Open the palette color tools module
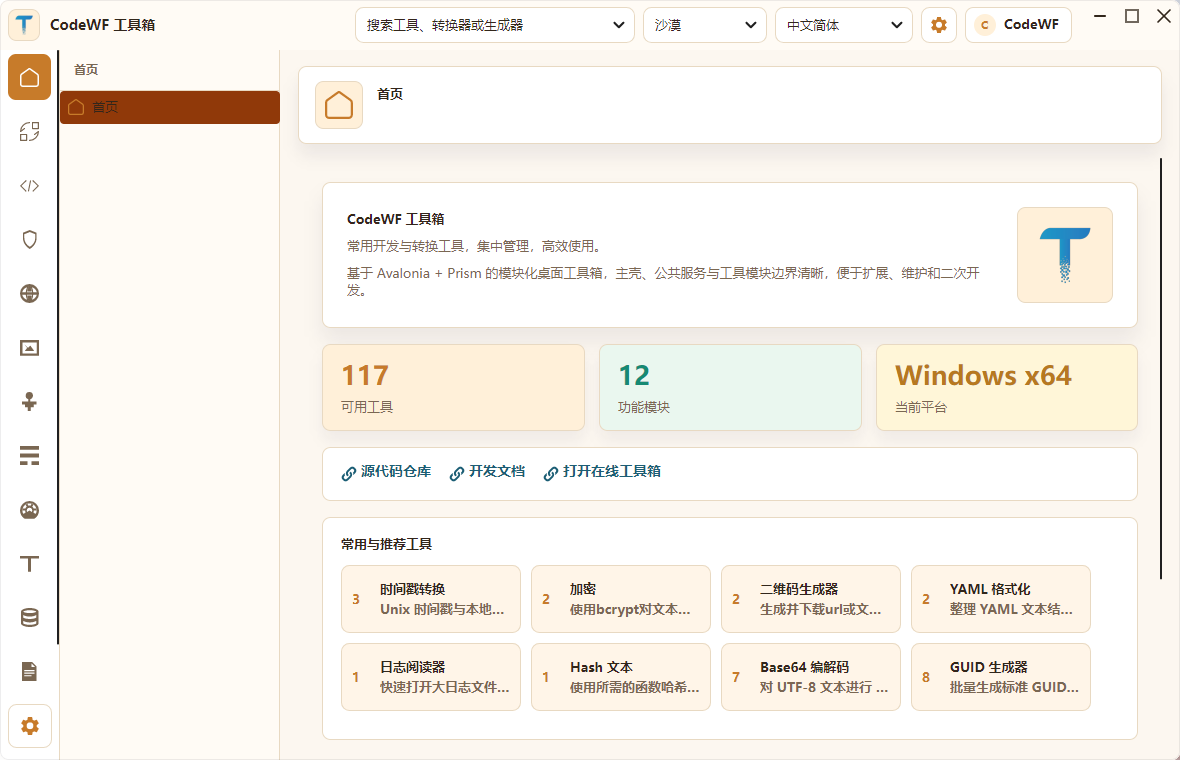The image size is (1180, 760). [29, 510]
